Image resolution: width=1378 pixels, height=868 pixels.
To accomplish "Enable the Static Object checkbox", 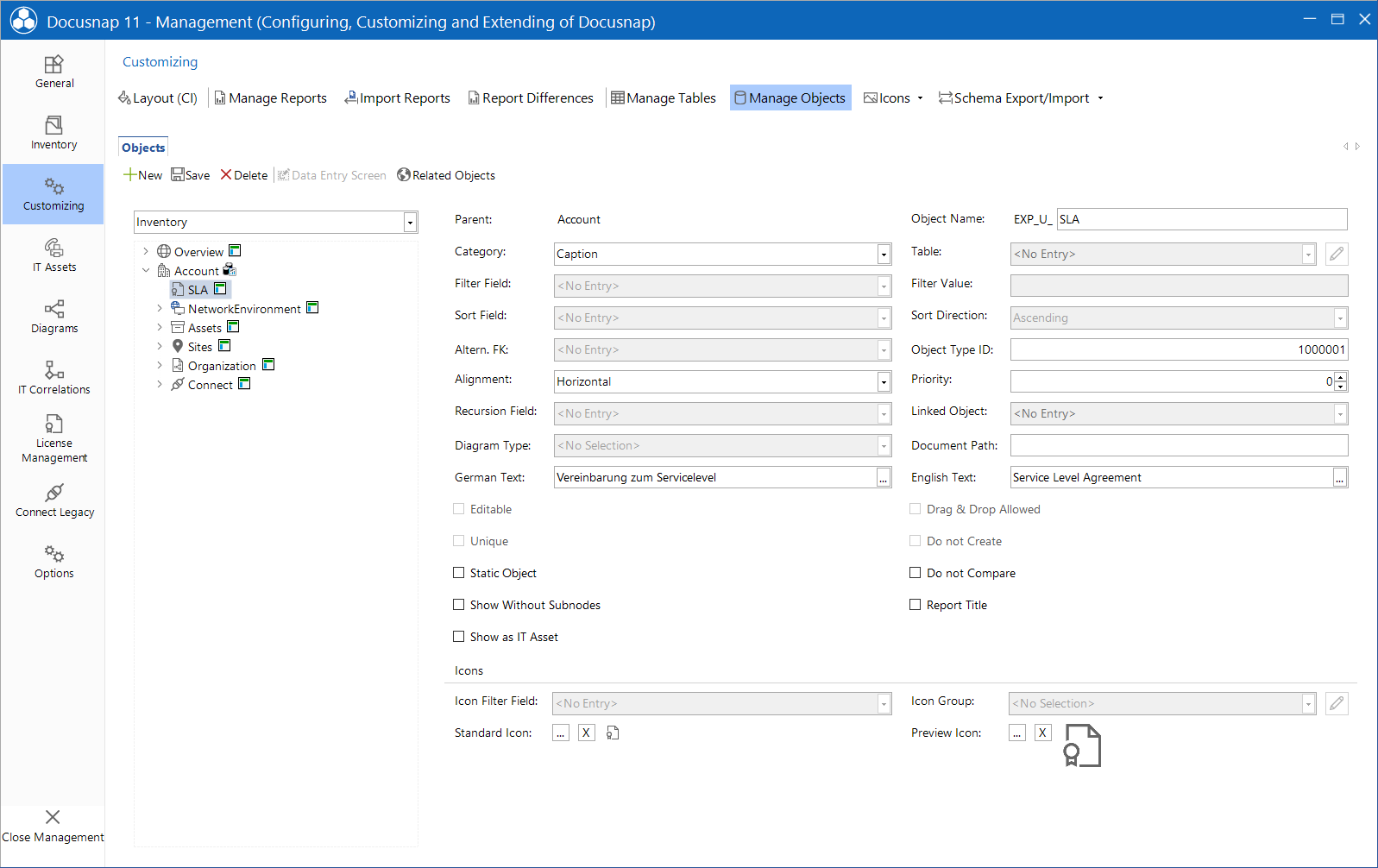I will coord(459,573).
